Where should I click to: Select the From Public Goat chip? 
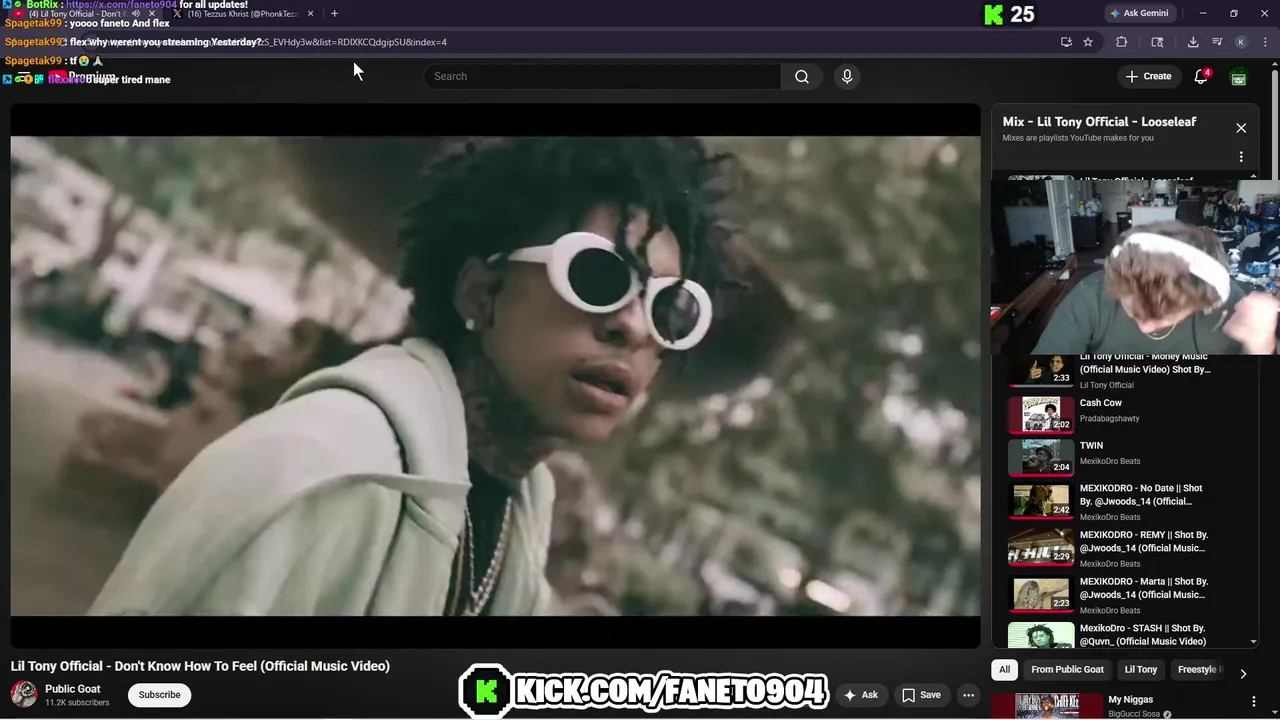point(1067,670)
